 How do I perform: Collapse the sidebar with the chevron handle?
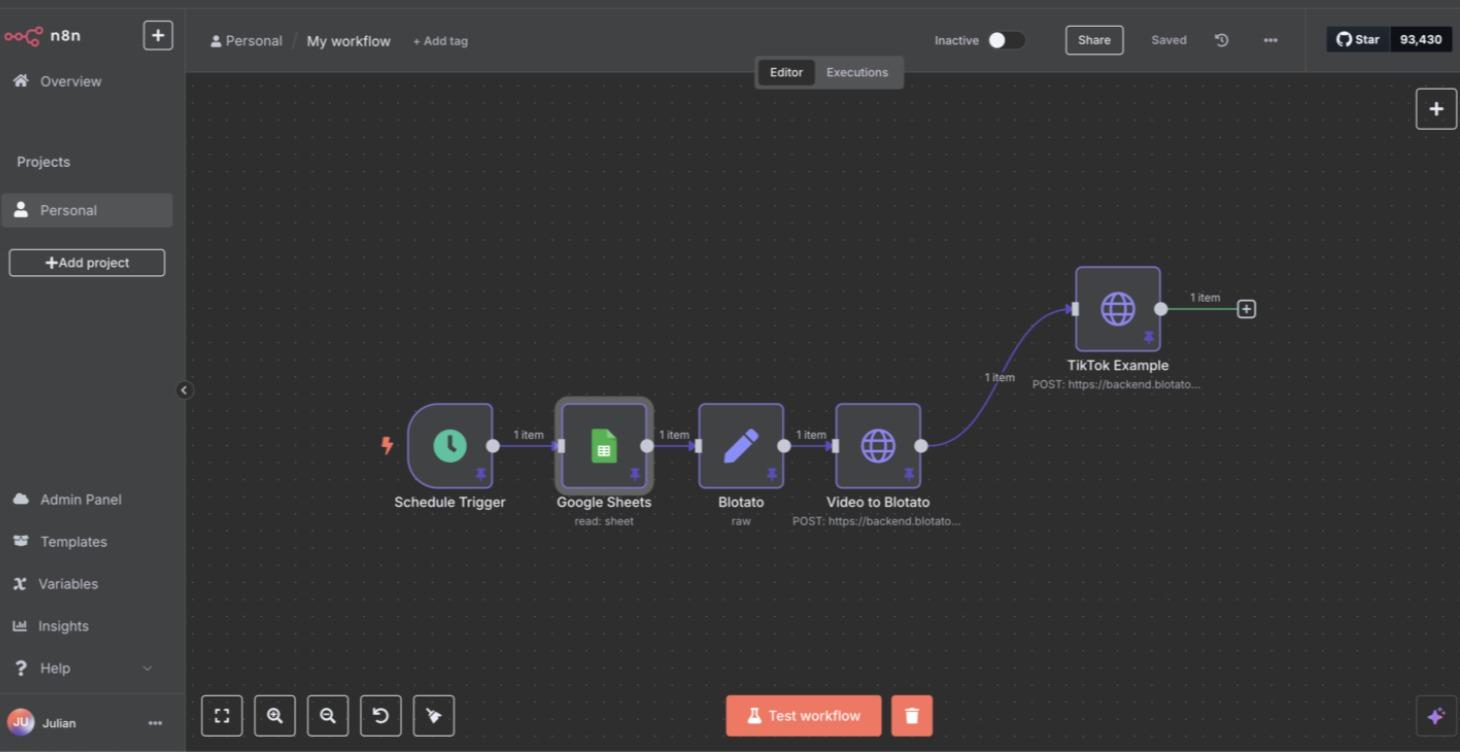184,390
